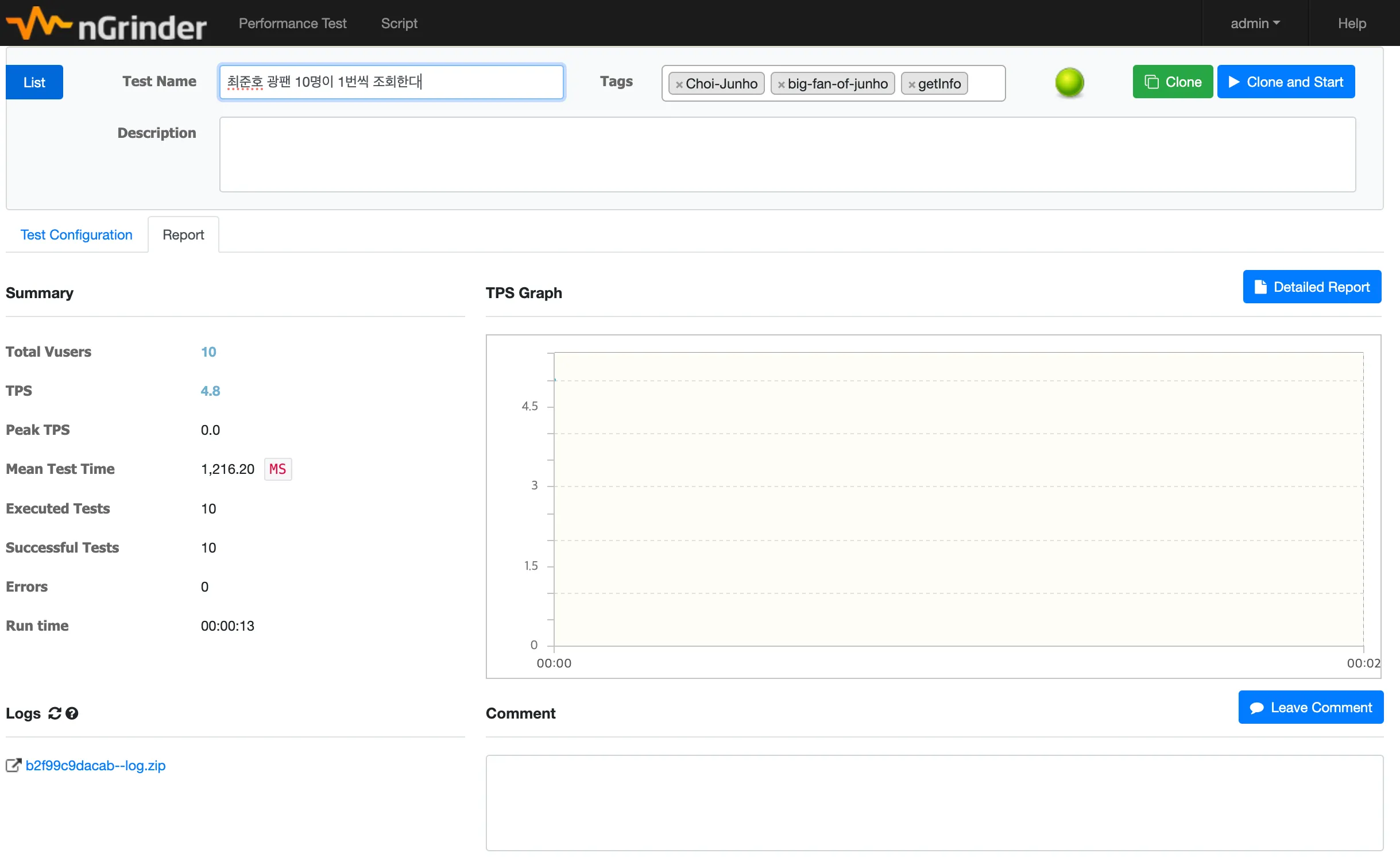The image size is (1400, 857).
Task: Remove the Choi-Junho tag
Action: click(x=679, y=84)
